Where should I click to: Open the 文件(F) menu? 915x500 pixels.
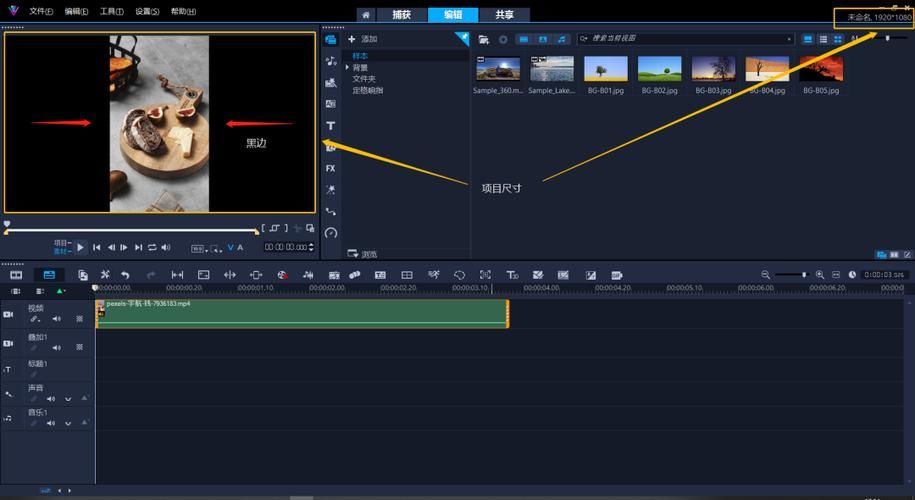(x=41, y=11)
